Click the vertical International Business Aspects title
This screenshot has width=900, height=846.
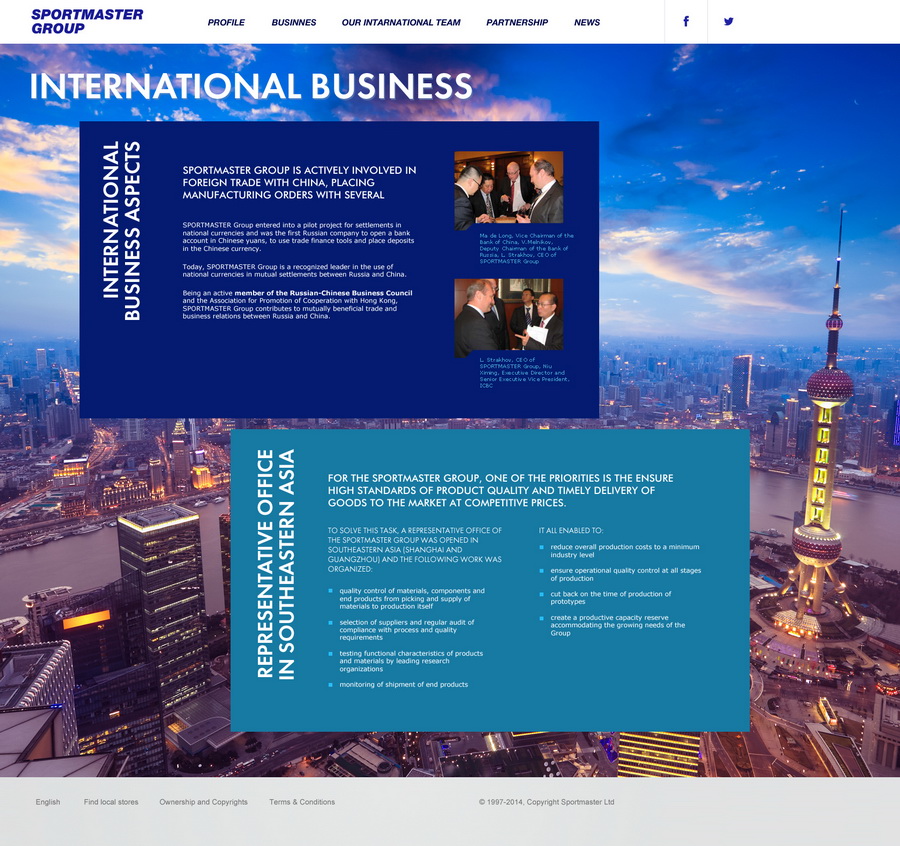121,231
